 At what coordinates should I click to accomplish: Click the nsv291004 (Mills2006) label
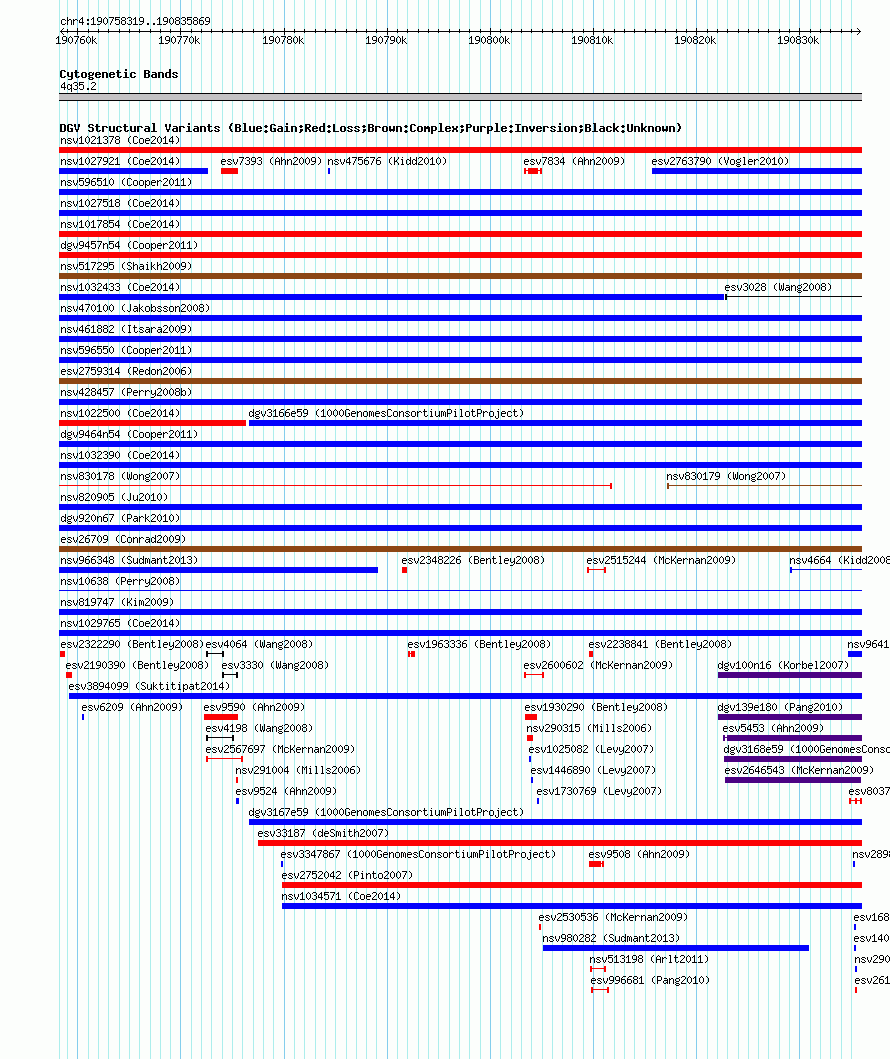click(298, 770)
